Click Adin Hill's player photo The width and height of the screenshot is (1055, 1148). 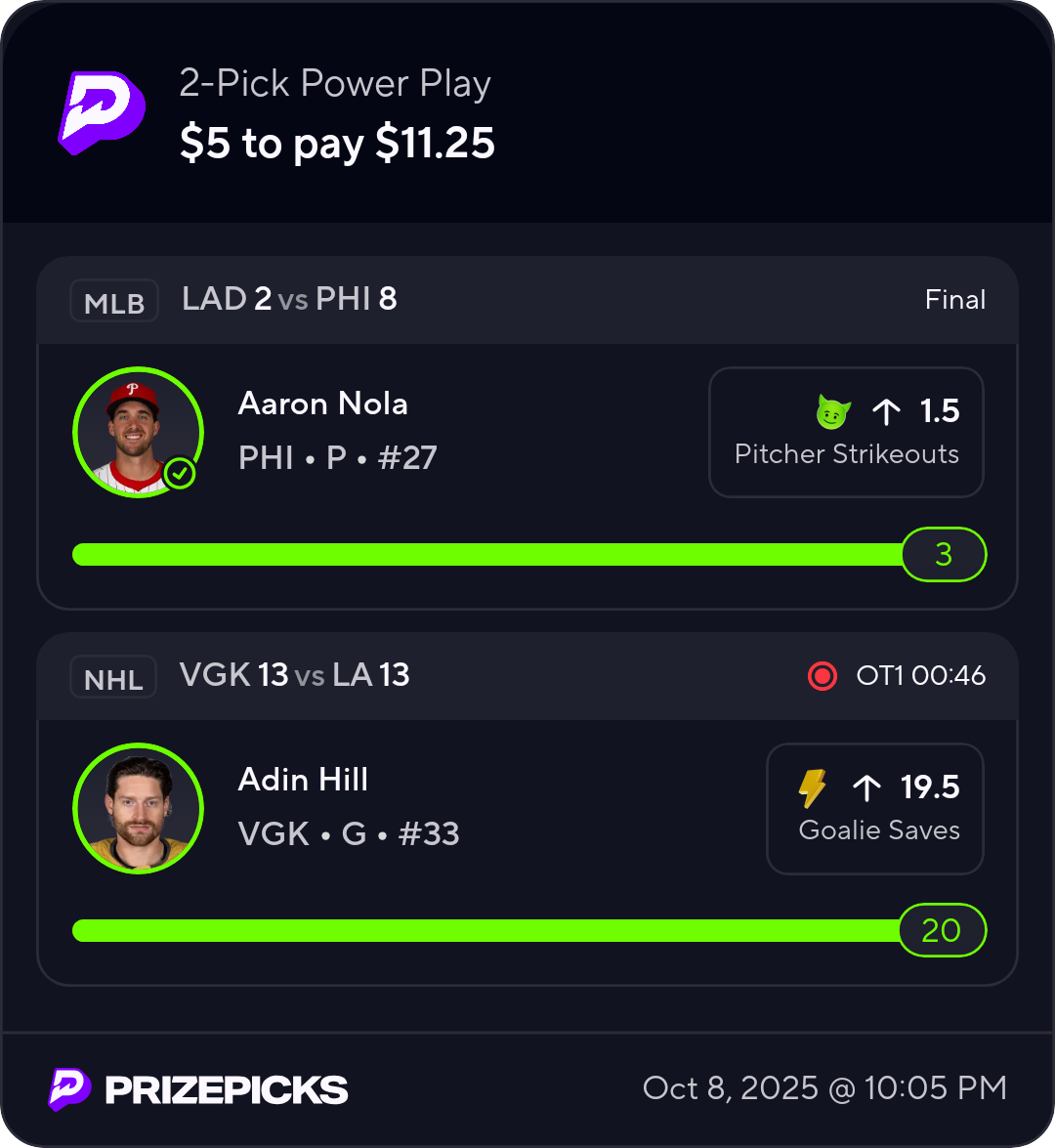click(138, 808)
